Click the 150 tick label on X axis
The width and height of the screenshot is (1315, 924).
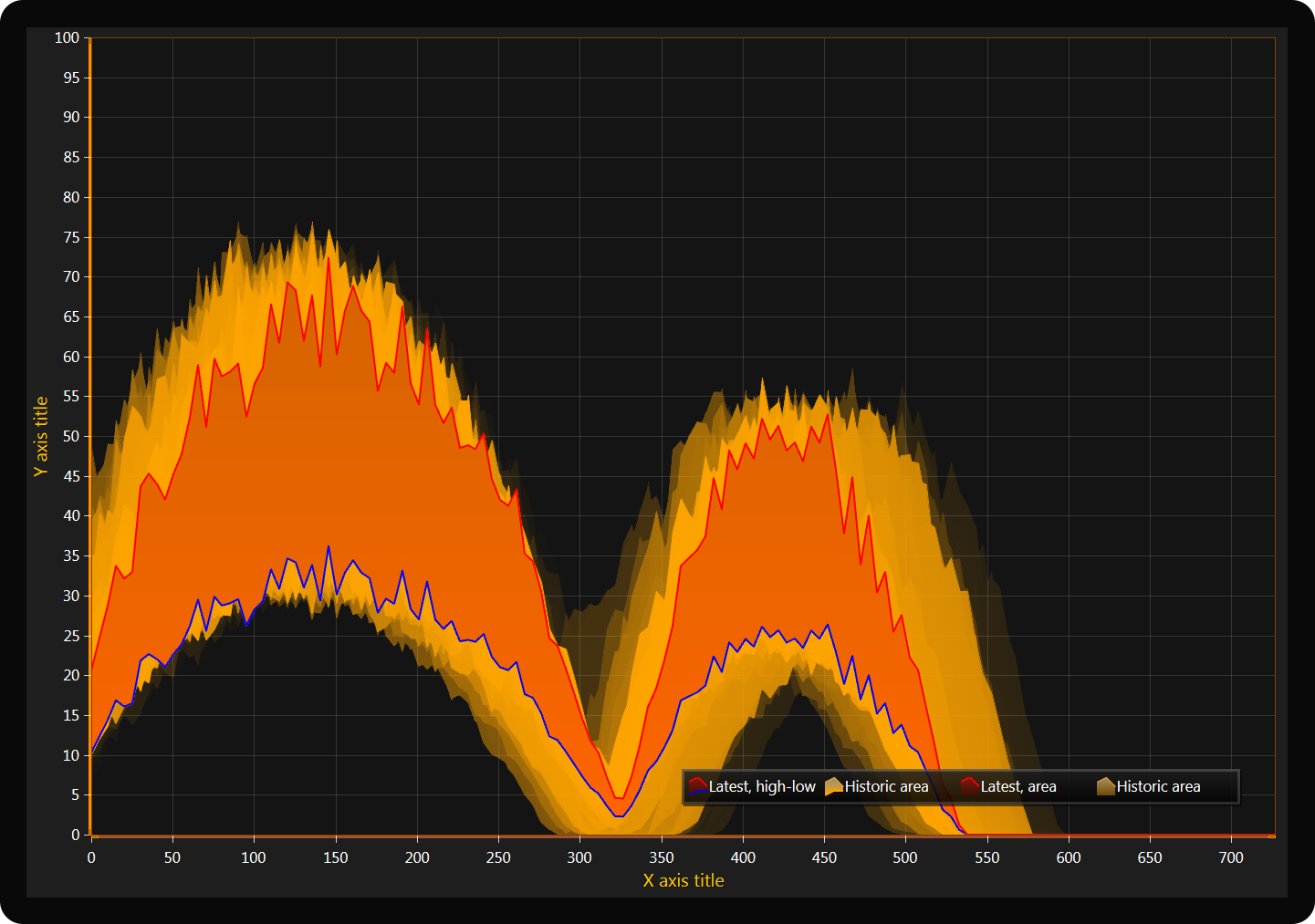(x=336, y=857)
